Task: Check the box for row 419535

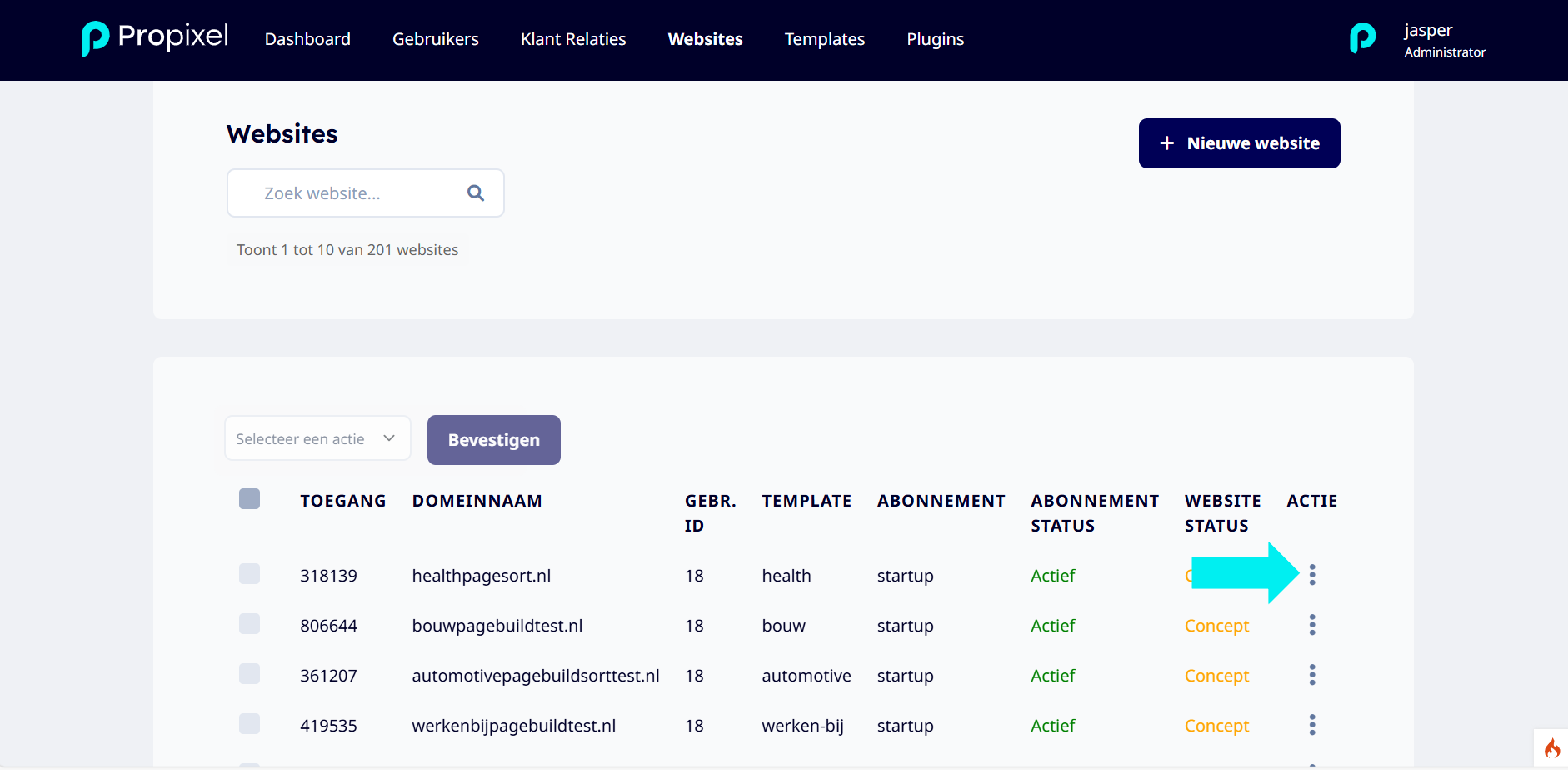Action: pos(249,723)
